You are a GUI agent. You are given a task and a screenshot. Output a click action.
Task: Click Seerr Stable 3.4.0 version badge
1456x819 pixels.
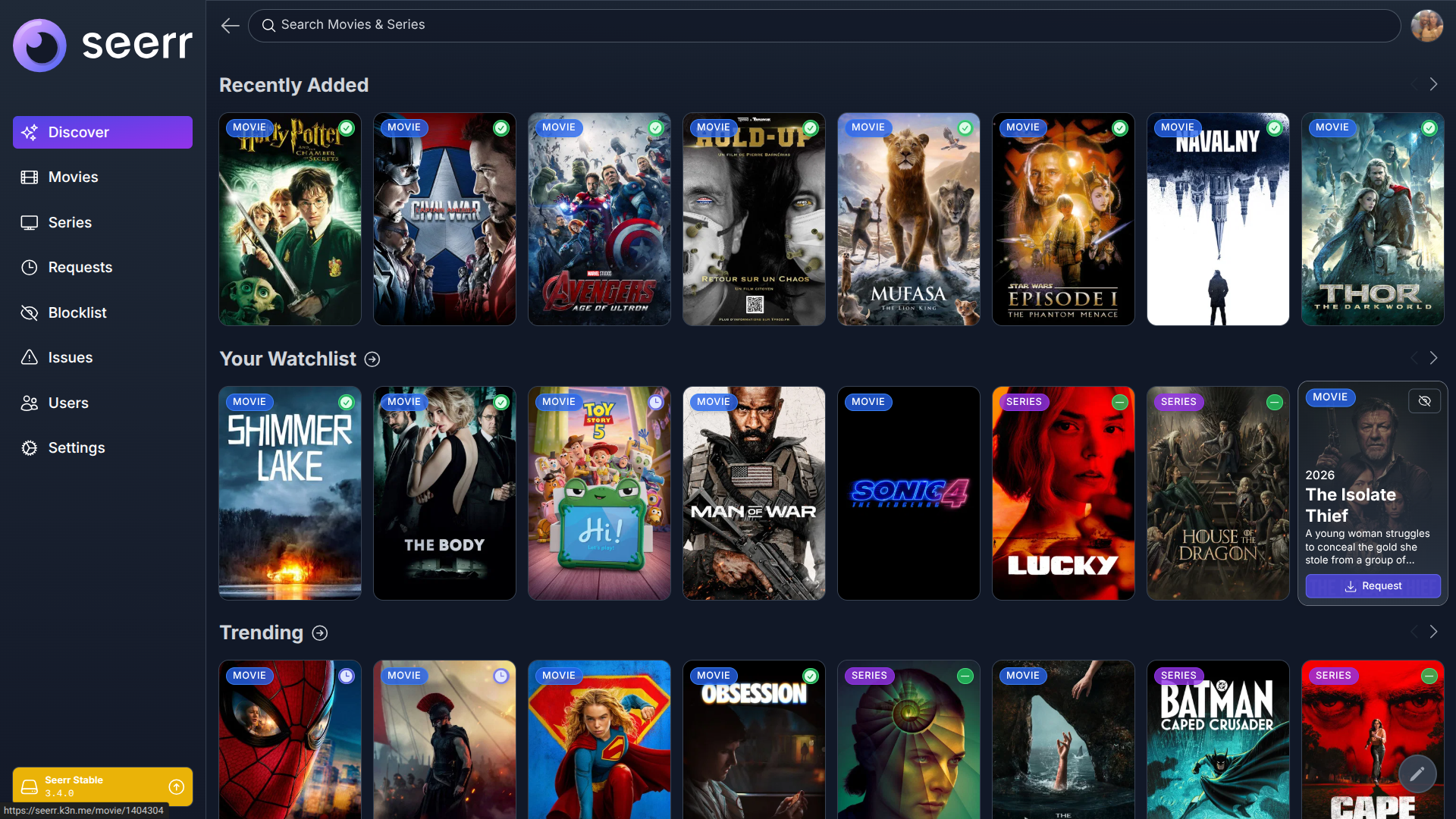coord(102,786)
